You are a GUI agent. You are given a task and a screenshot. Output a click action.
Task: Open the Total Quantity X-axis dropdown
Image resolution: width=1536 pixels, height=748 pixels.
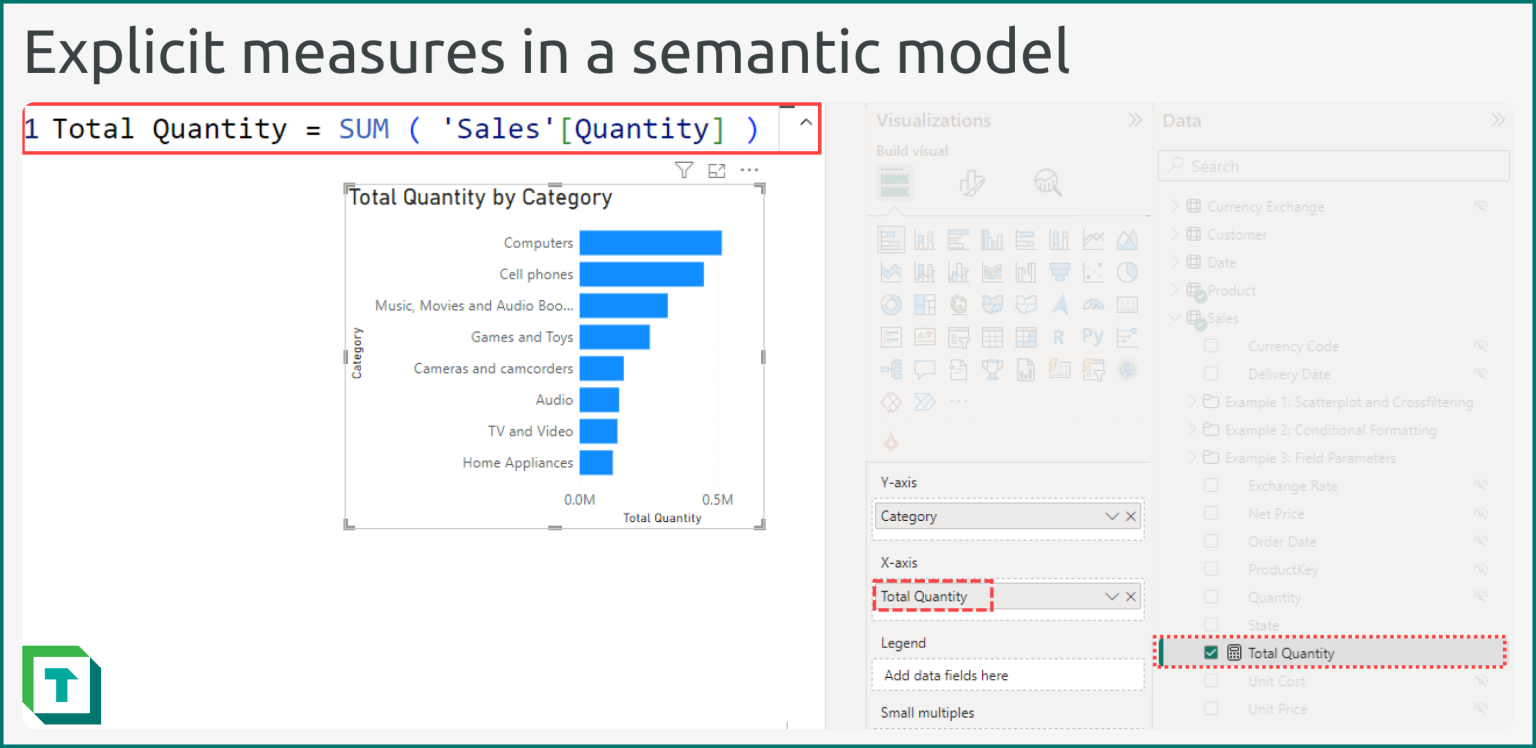tap(1110, 596)
